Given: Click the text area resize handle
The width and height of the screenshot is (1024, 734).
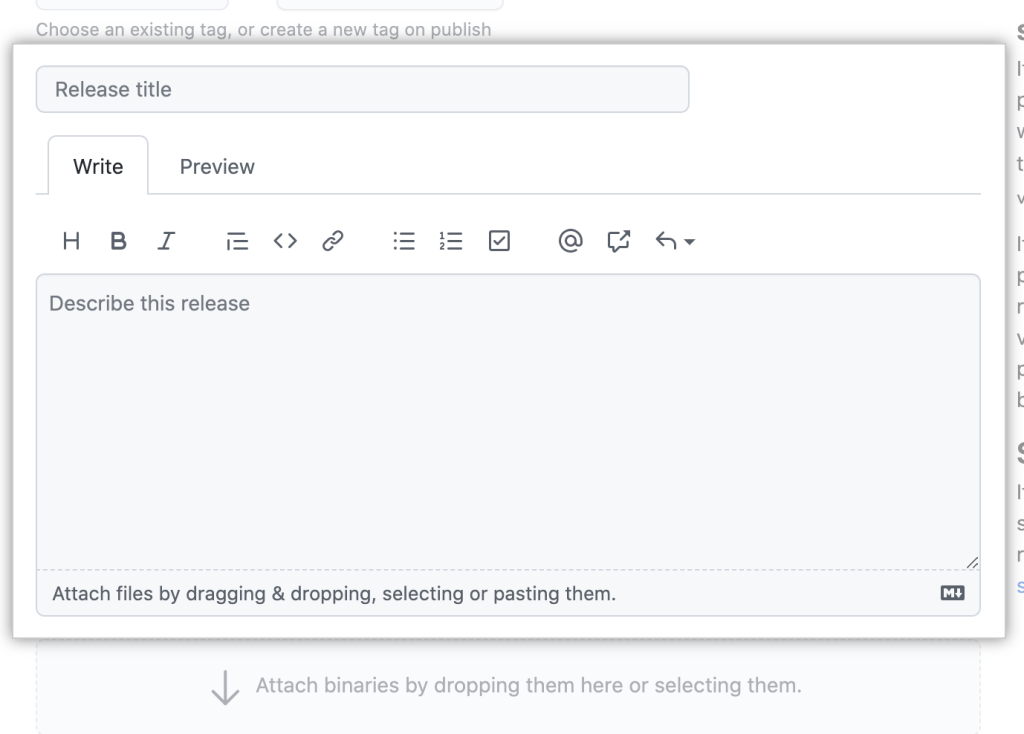Looking at the screenshot, I should pos(972,563).
